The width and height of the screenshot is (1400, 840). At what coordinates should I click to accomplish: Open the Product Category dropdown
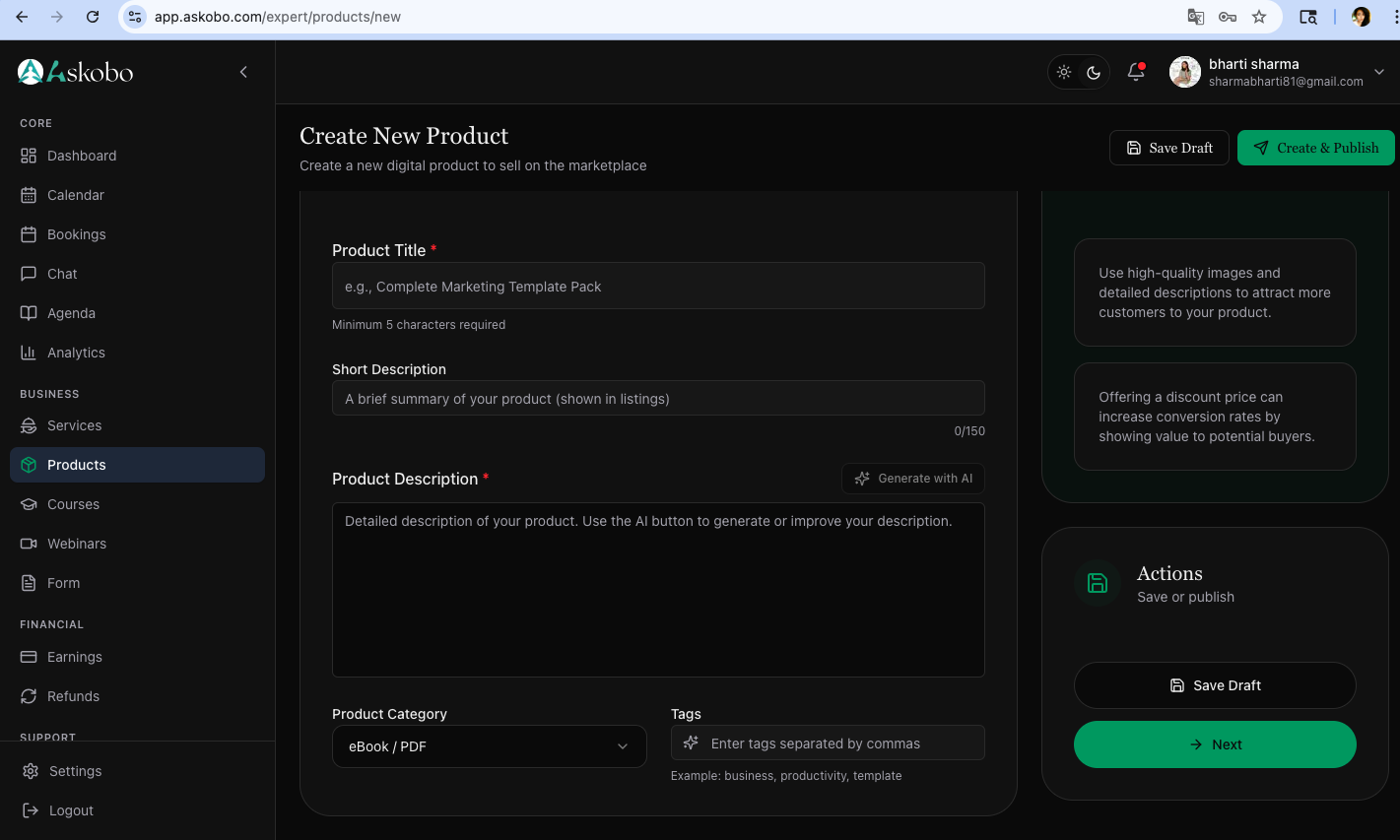pos(489,746)
